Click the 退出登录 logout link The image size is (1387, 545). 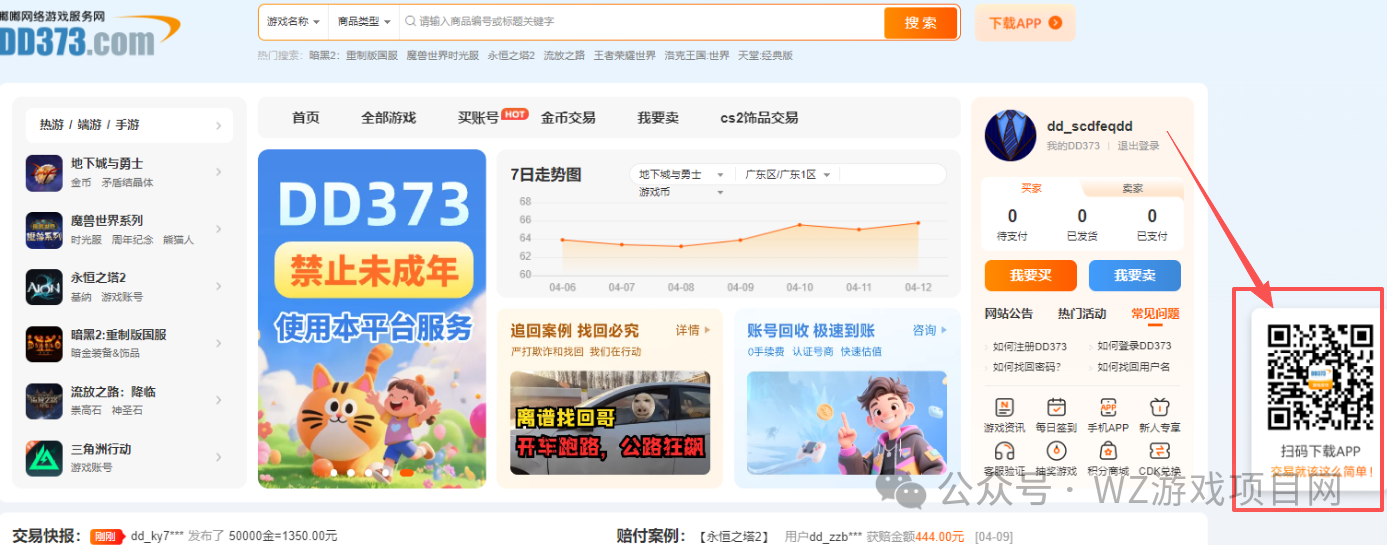pos(1138,146)
